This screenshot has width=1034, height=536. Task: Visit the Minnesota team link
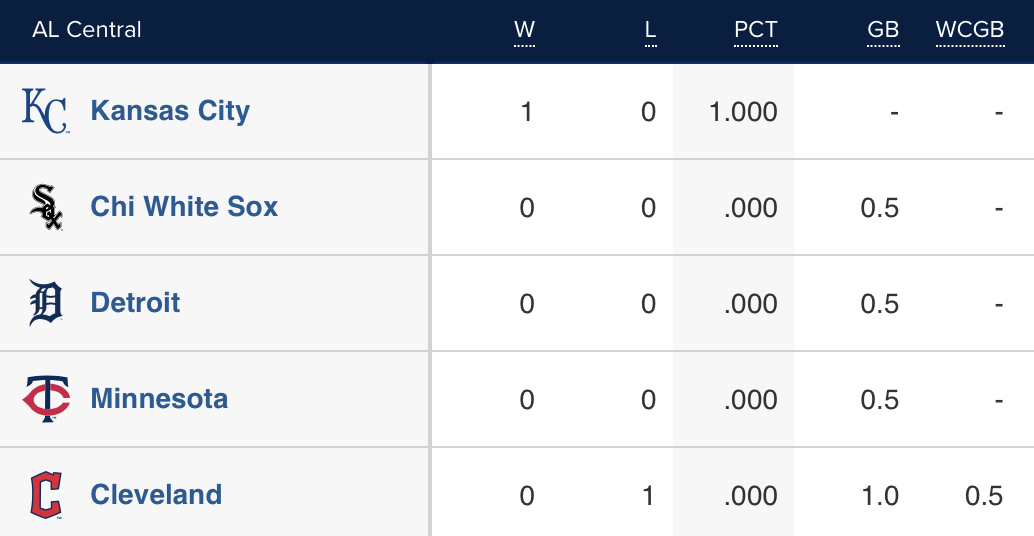point(159,399)
